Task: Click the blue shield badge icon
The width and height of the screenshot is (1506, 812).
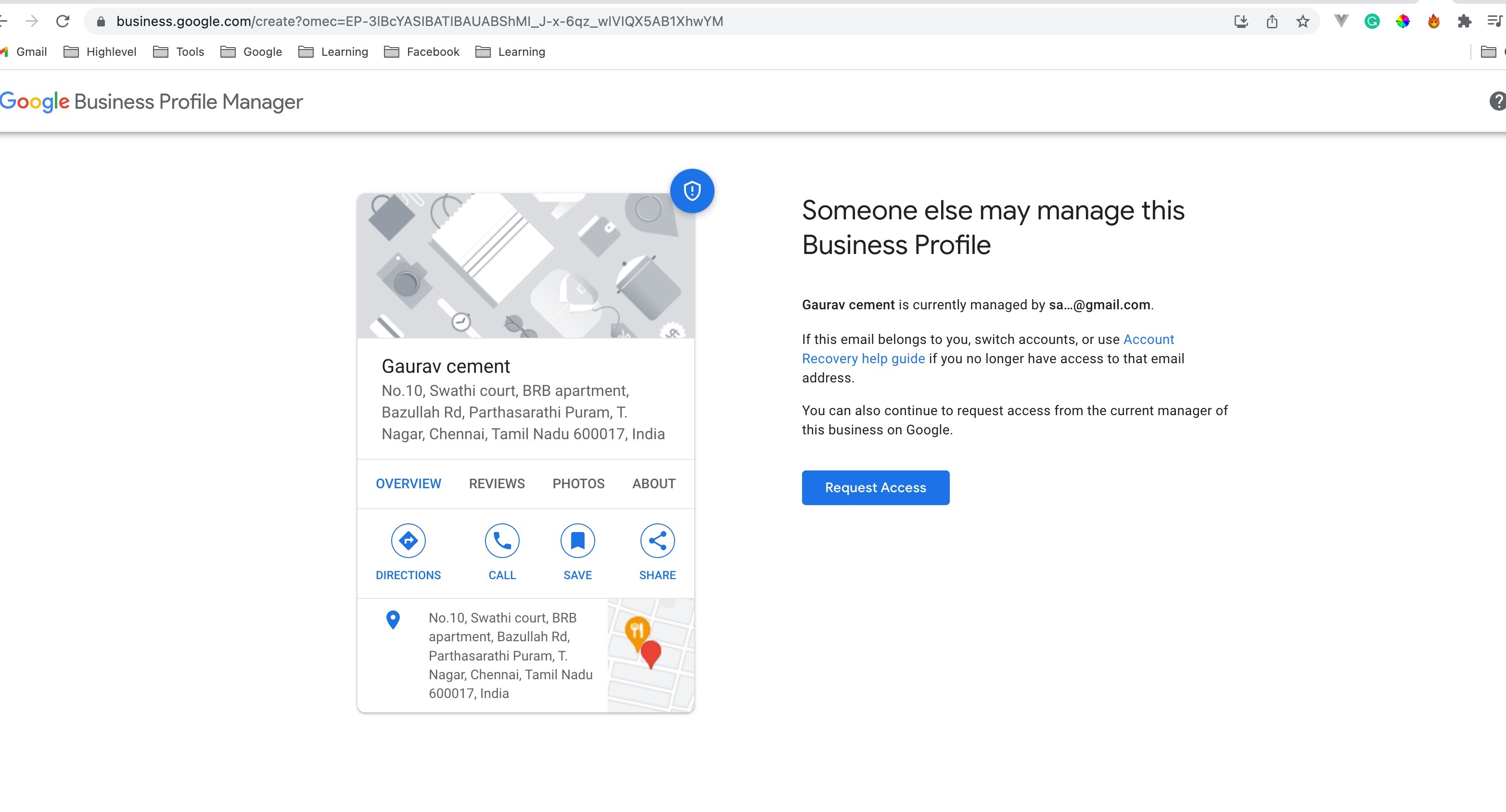Action: (x=691, y=191)
